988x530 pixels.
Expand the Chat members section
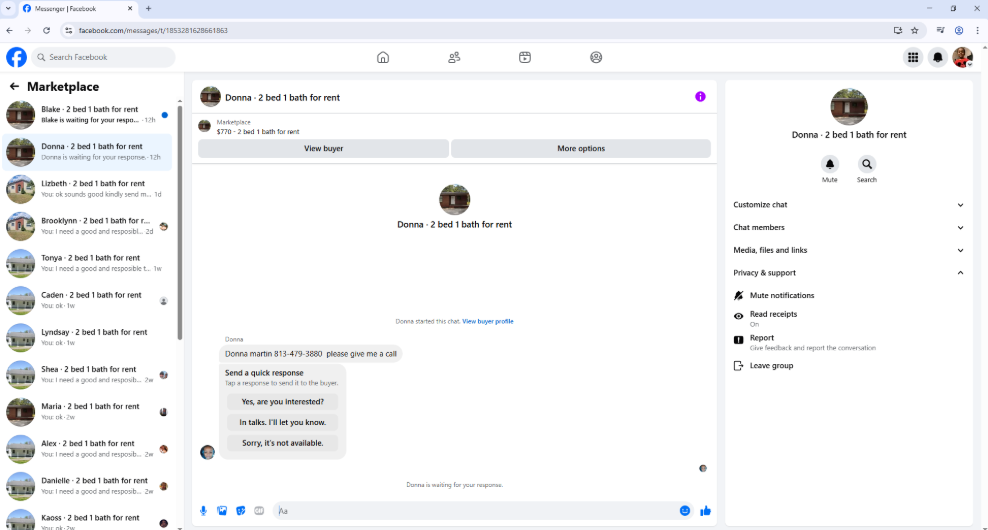point(849,228)
